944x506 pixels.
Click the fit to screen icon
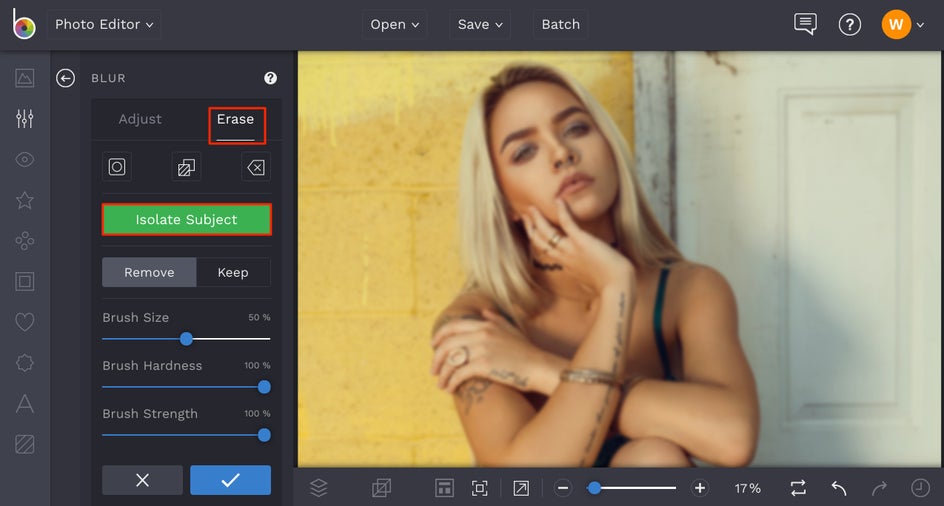coord(480,488)
